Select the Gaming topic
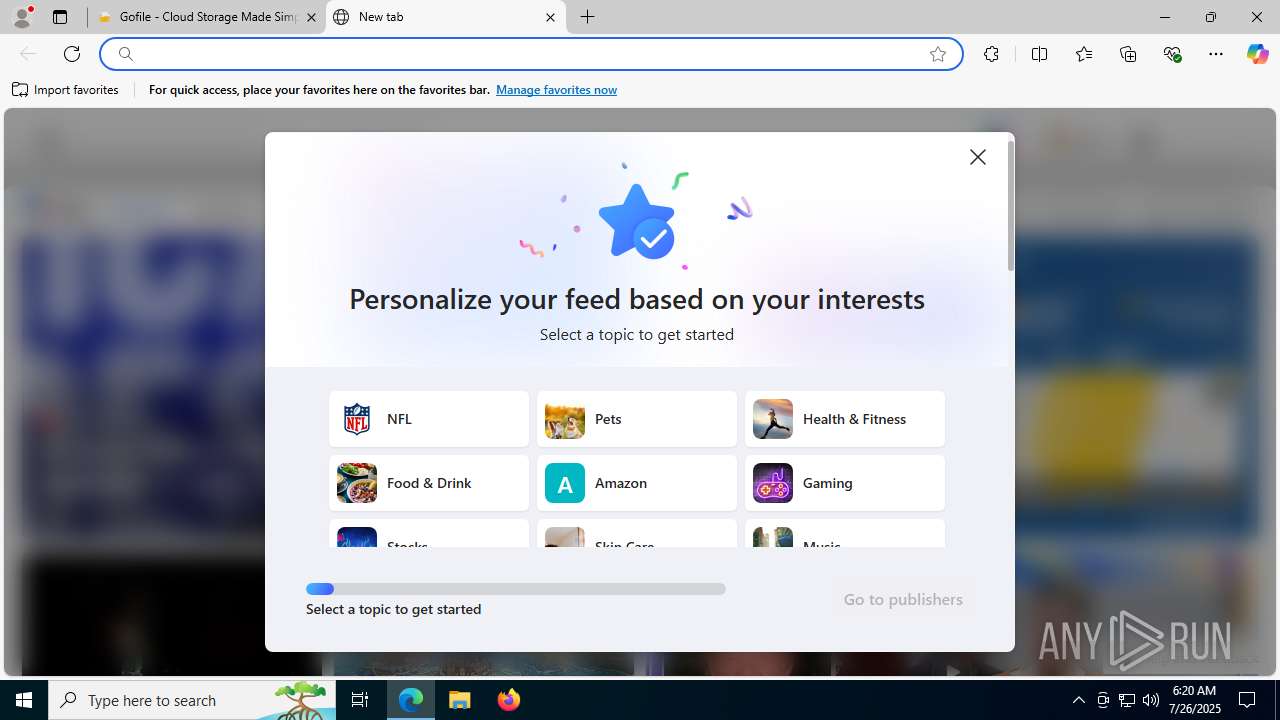 pos(845,483)
